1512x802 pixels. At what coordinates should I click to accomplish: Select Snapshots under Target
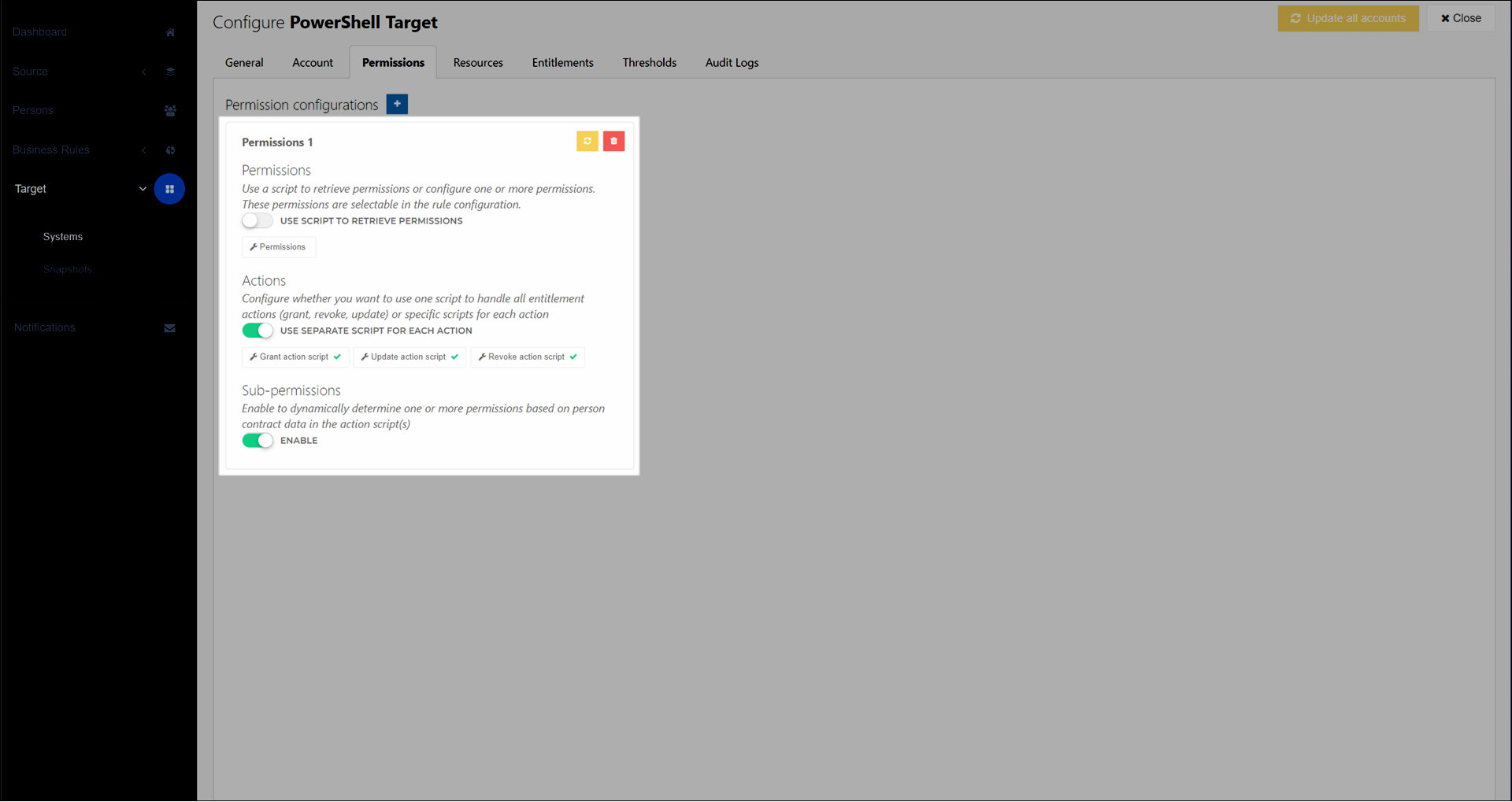coord(68,269)
